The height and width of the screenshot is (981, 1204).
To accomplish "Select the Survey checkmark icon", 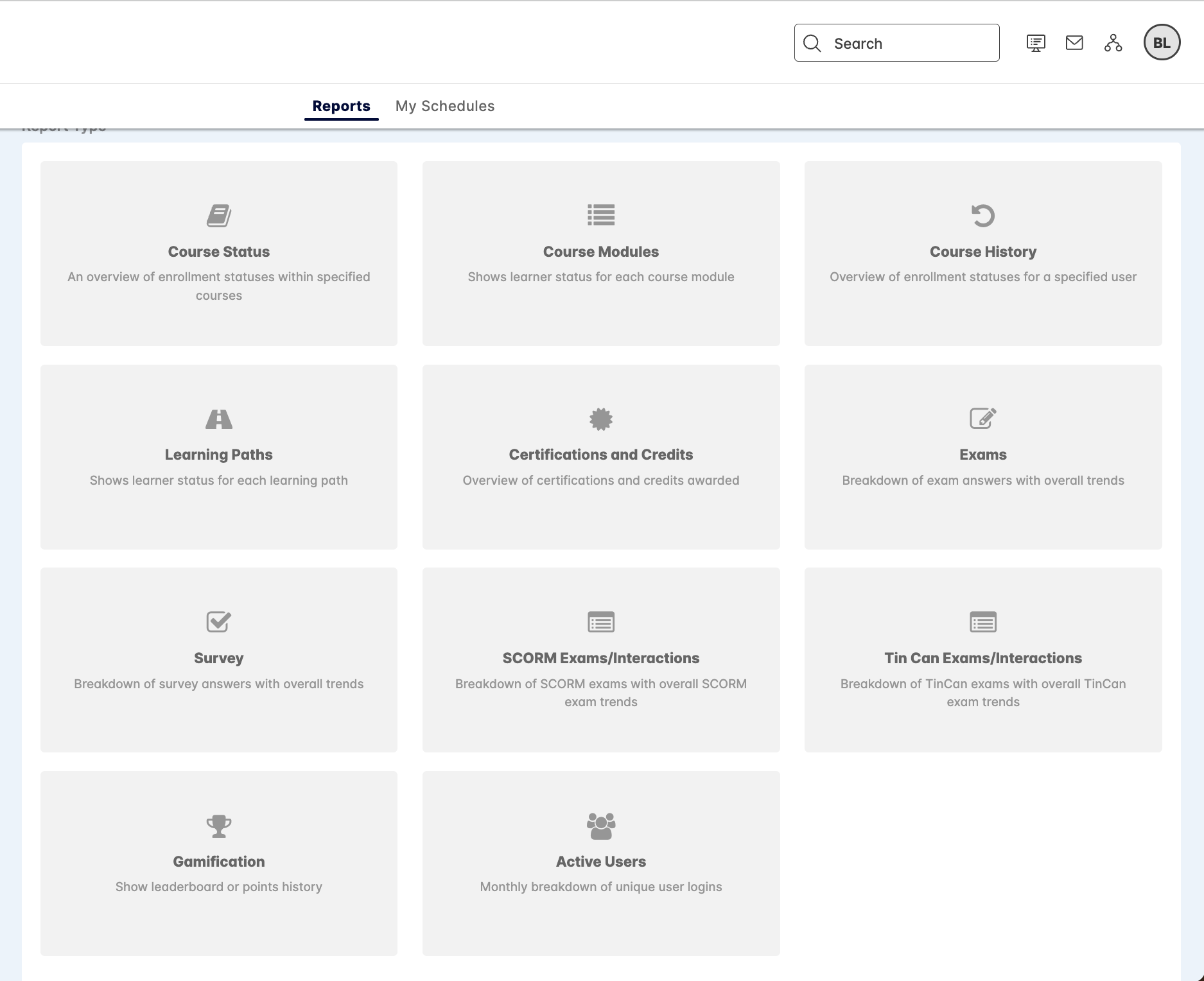I will pos(218,621).
